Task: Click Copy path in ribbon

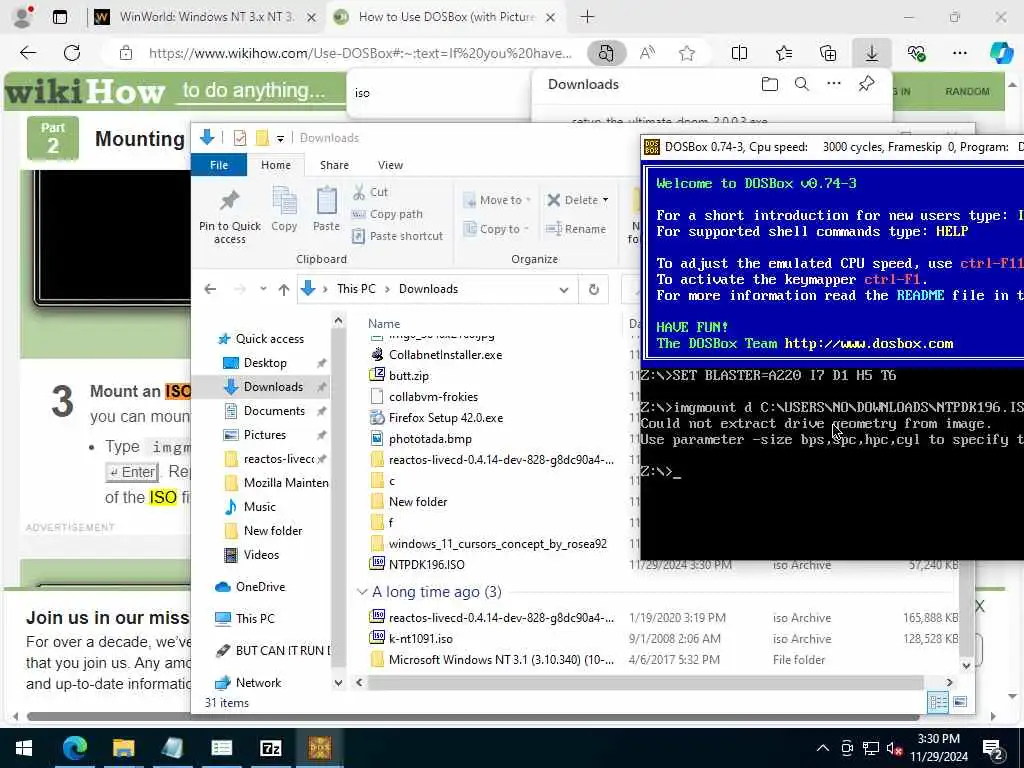Action: tap(387, 214)
